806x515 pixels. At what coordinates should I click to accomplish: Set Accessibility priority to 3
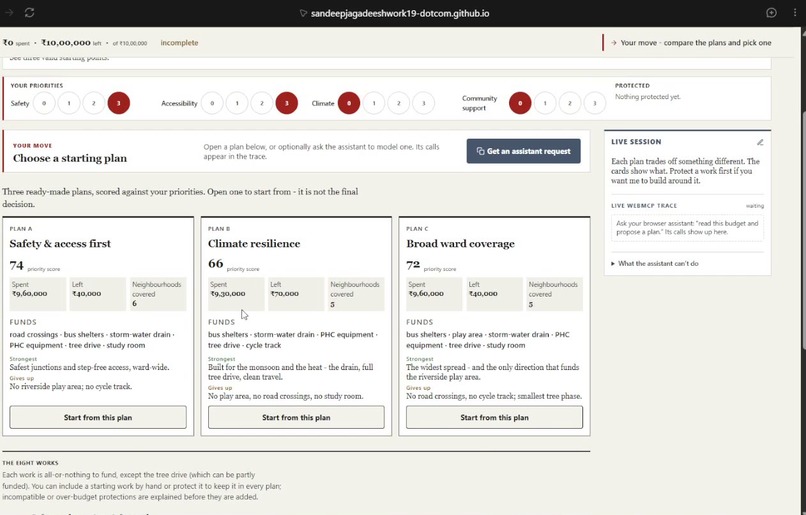(287, 103)
